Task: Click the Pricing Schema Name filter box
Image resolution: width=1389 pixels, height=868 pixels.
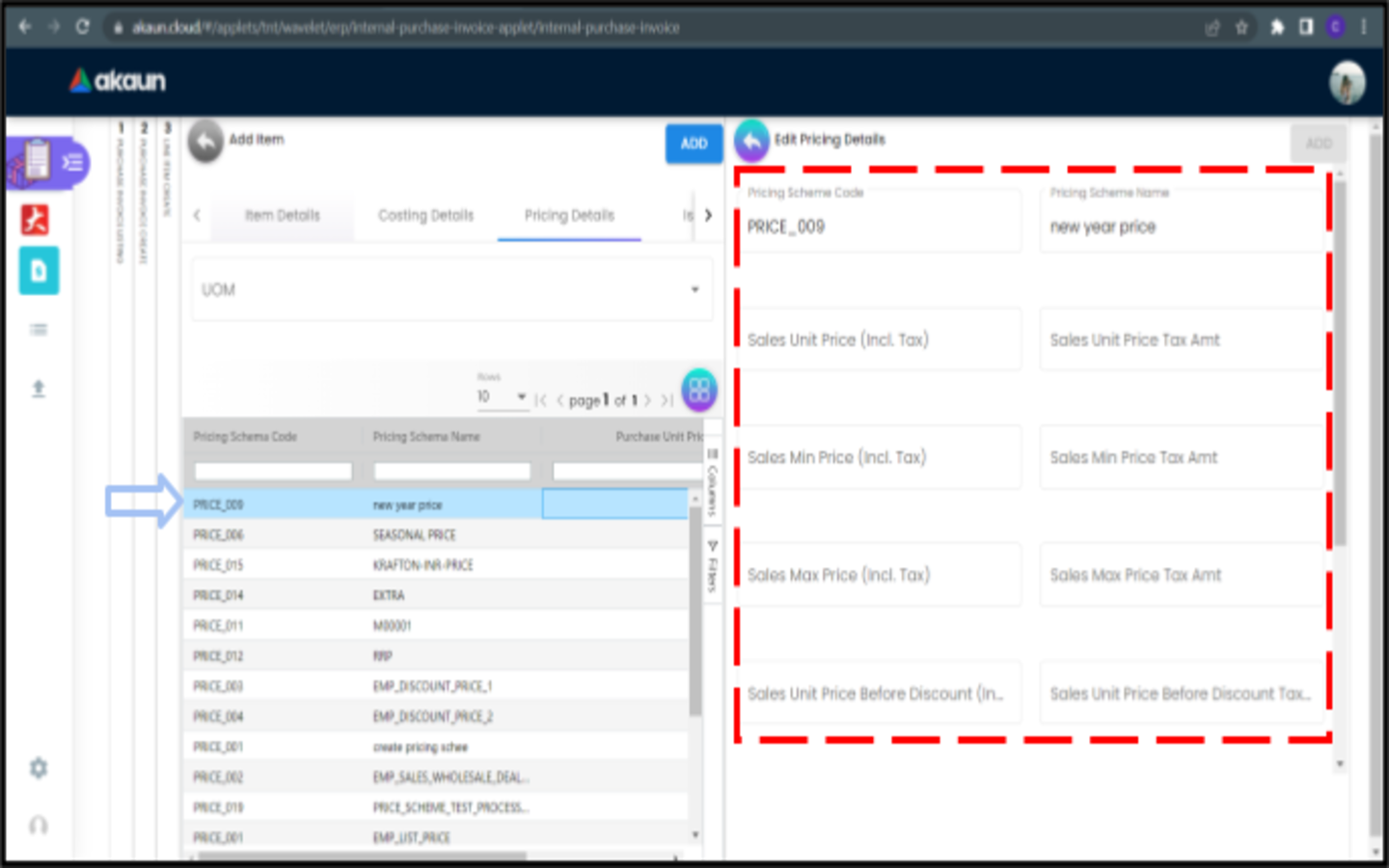Action: click(452, 472)
